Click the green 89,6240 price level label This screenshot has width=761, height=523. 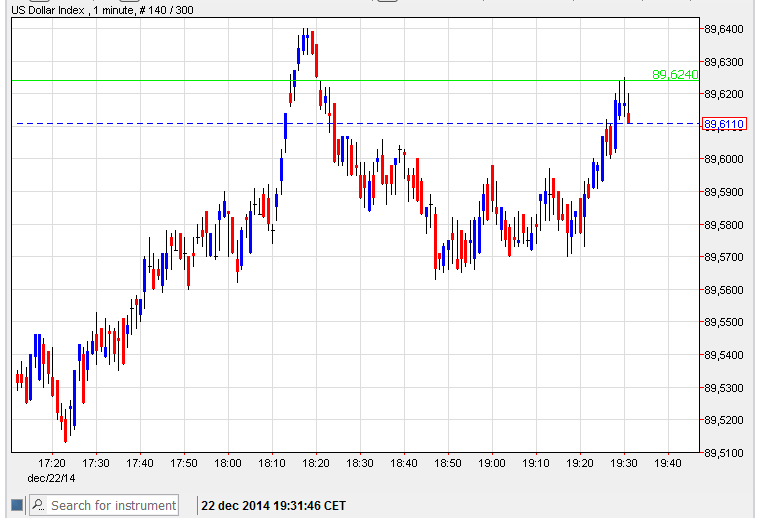point(674,74)
